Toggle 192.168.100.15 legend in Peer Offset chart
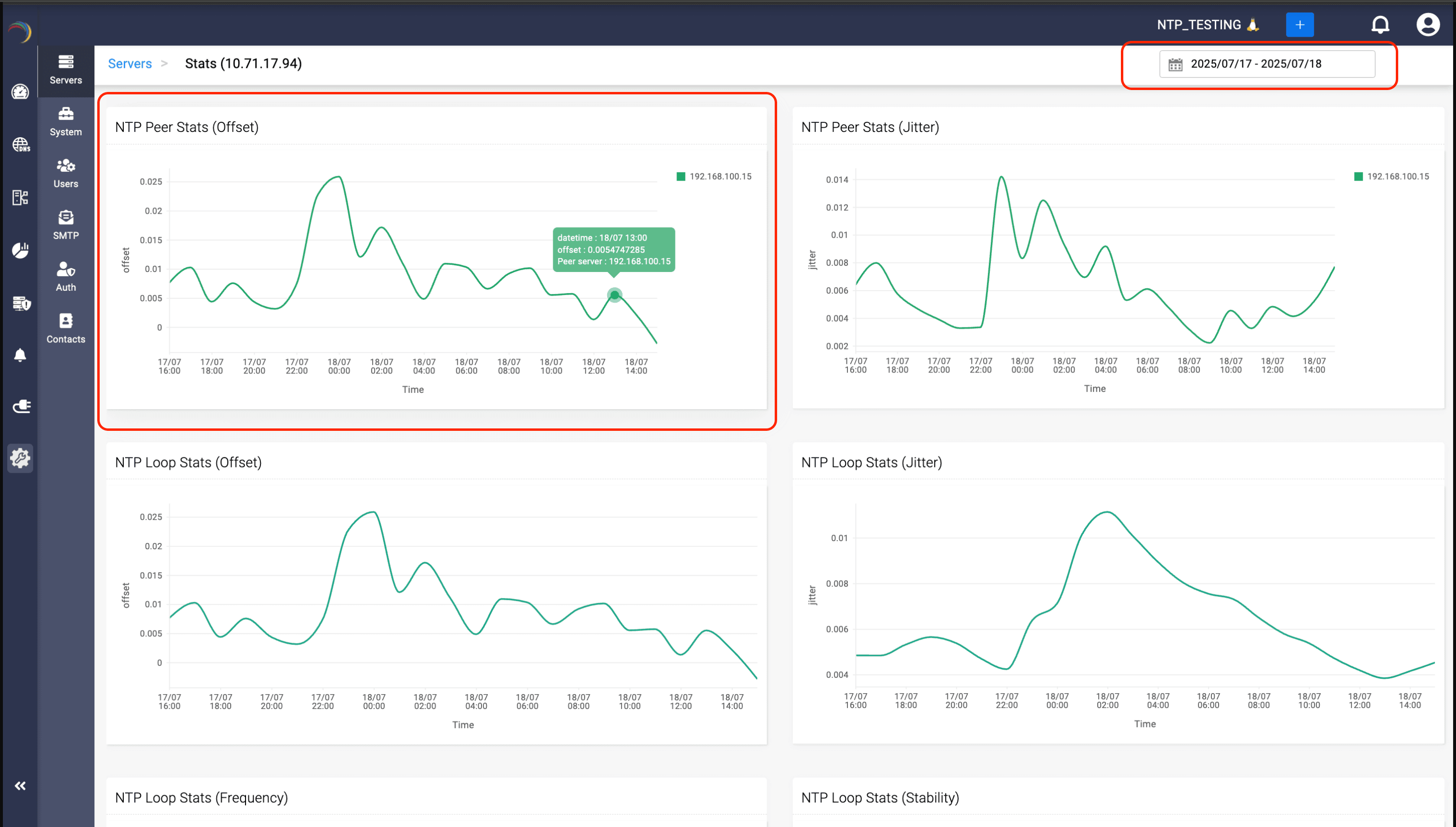1456x827 pixels. point(714,177)
